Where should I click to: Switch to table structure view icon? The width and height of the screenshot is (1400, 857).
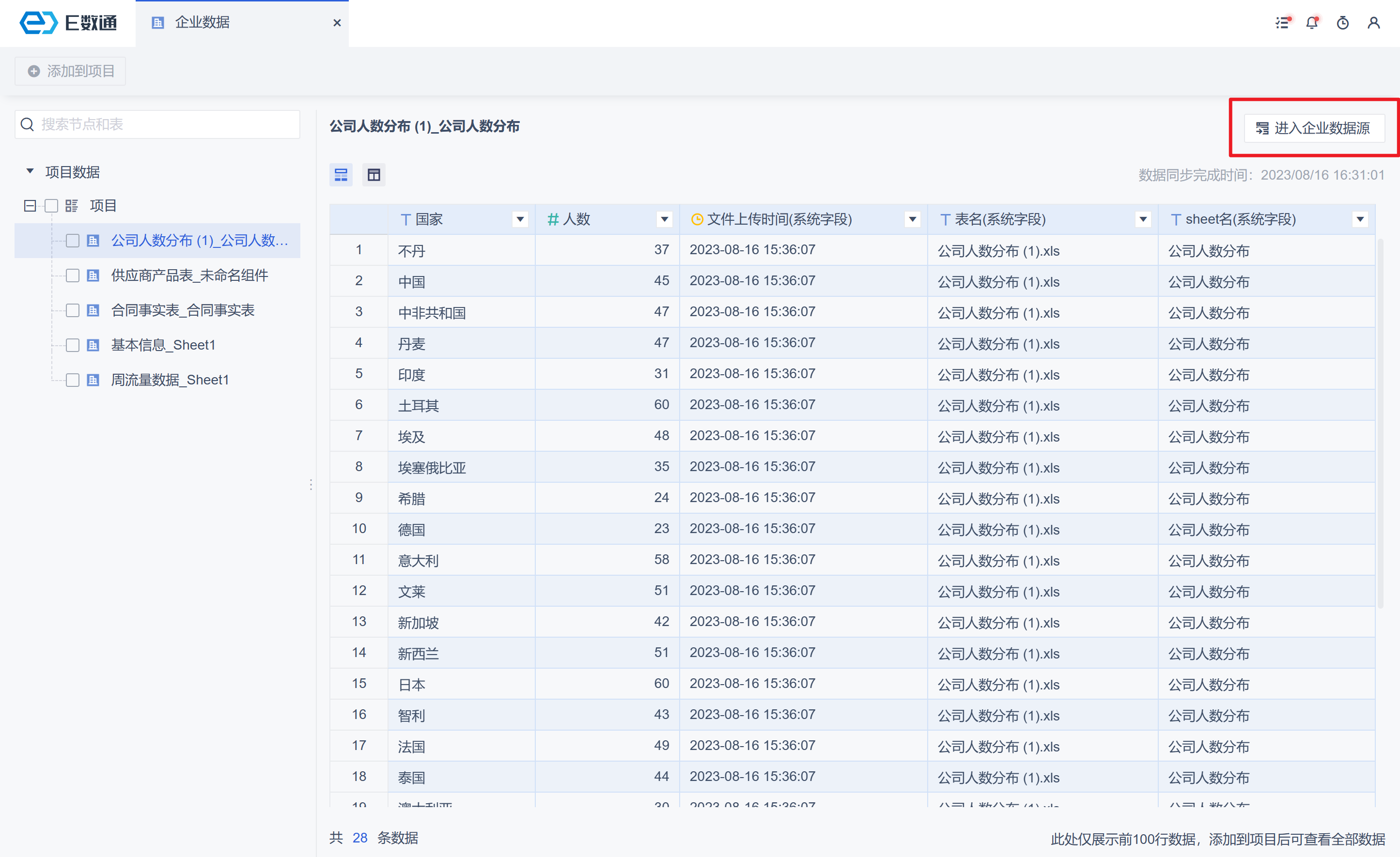pyautogui.click(x=374, y=175)
